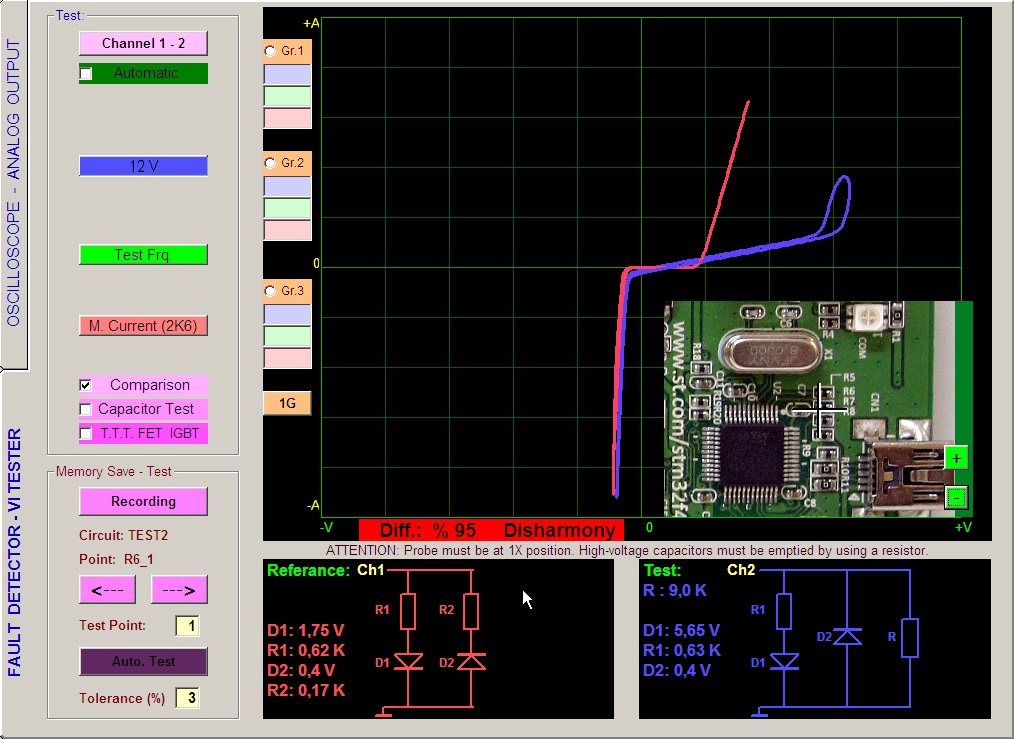Click the green plus zoom icon
This screenshot has width=1014, height=739.
click(956, 458)
